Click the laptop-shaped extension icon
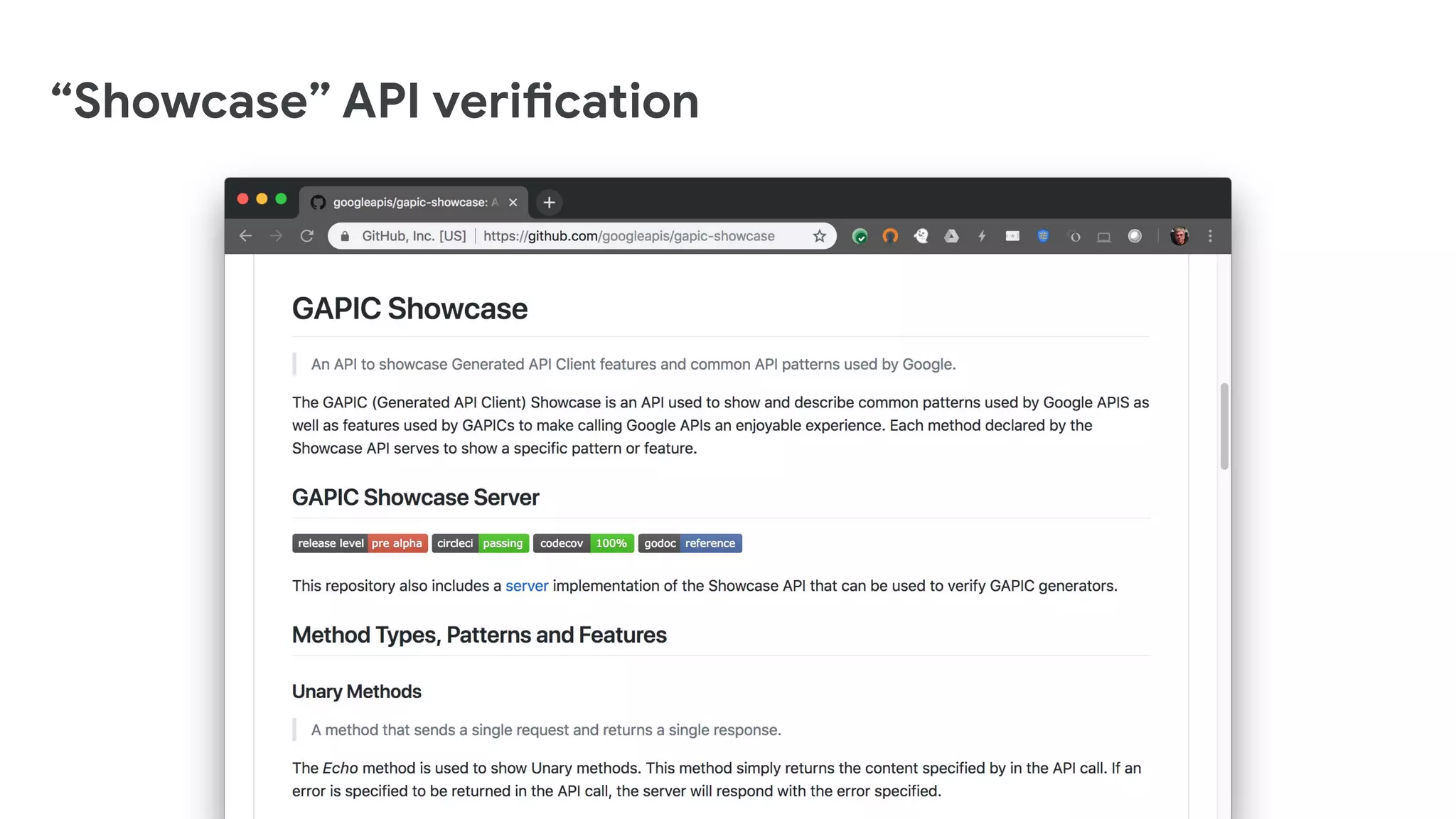The height and width of the screenshot is (819, 1456). (x=1103, y=237)
